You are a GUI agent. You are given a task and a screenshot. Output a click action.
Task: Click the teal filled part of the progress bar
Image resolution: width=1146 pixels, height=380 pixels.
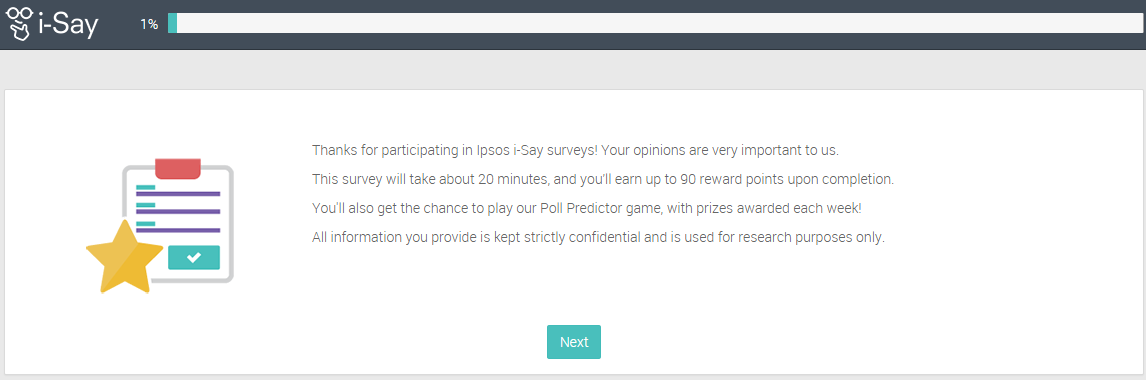click(x=172, y=23)
